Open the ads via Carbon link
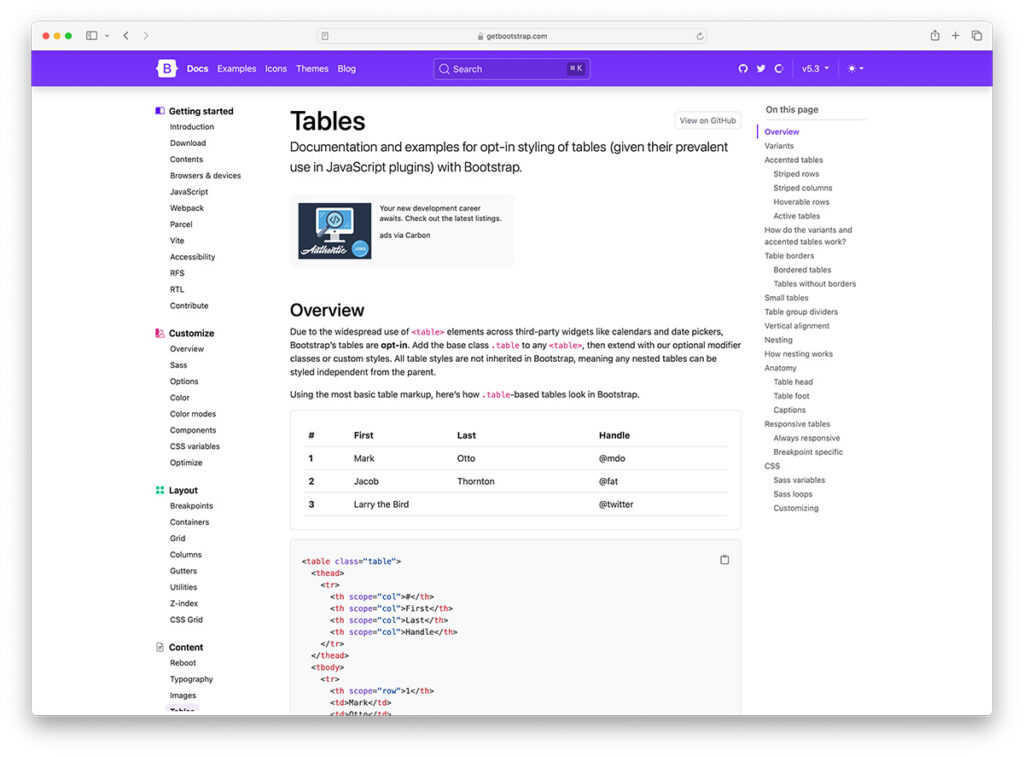Screen dimensions: 1024x757 tap(405, 235)
